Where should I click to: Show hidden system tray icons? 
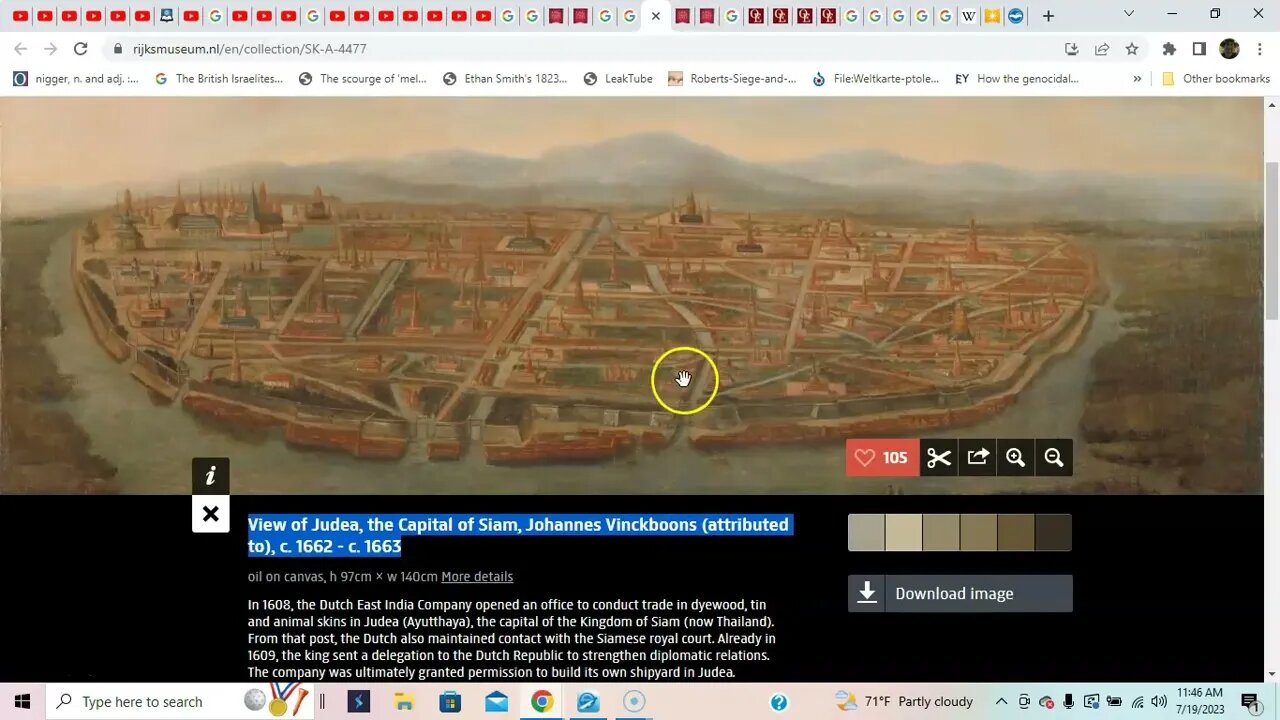1001,702
